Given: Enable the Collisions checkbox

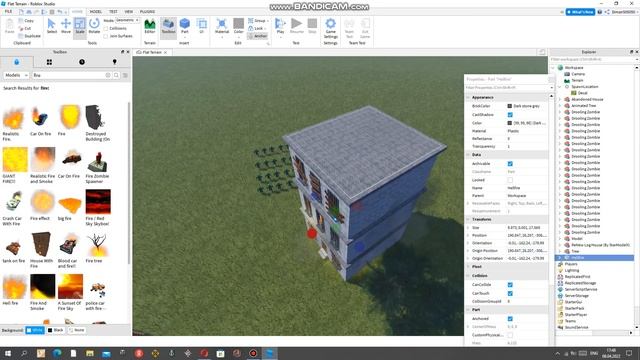Looking at the screenshot, I should pyautogui.click(x=106, y=29).
